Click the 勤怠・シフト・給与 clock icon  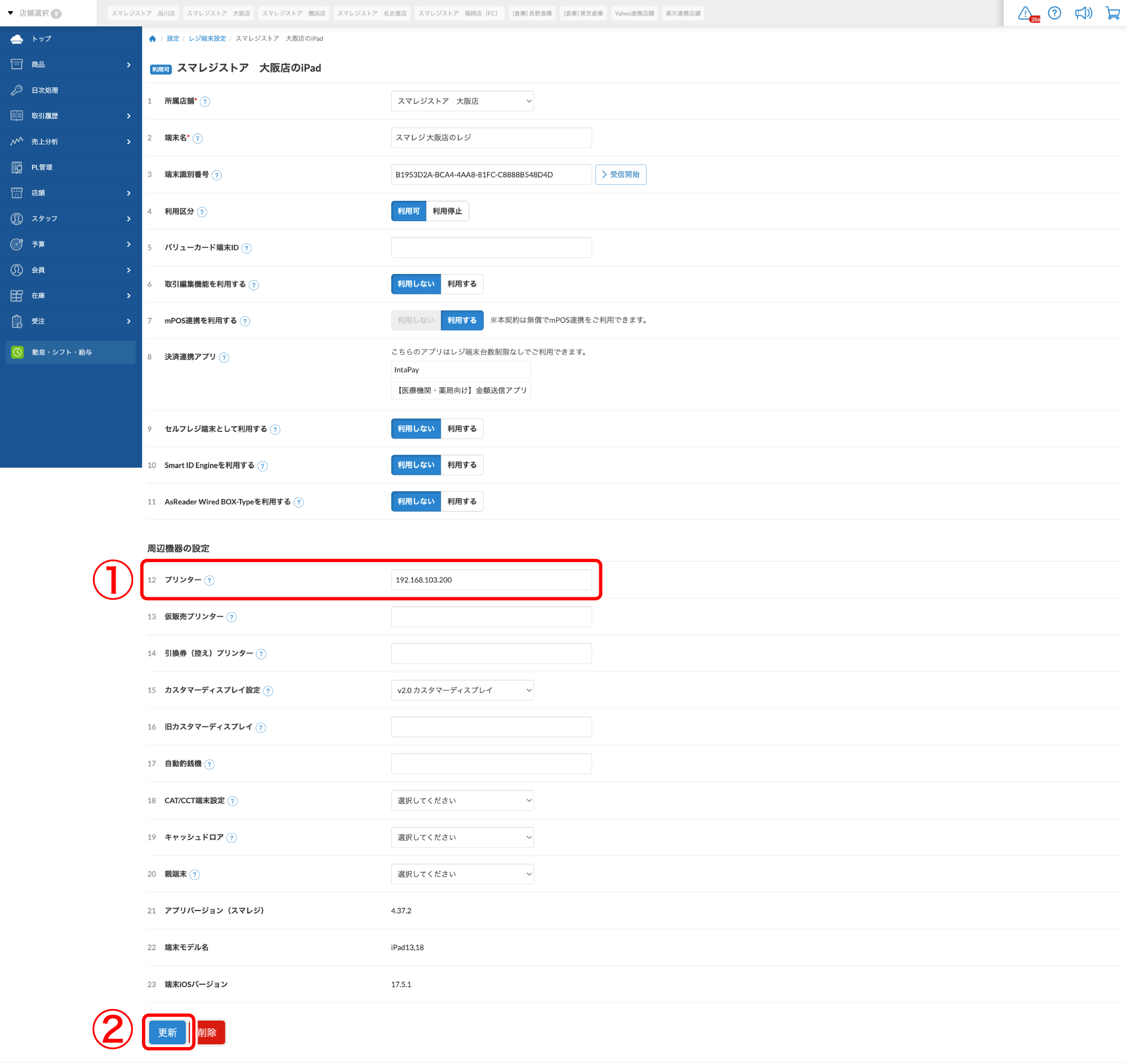tap(18, 352)
